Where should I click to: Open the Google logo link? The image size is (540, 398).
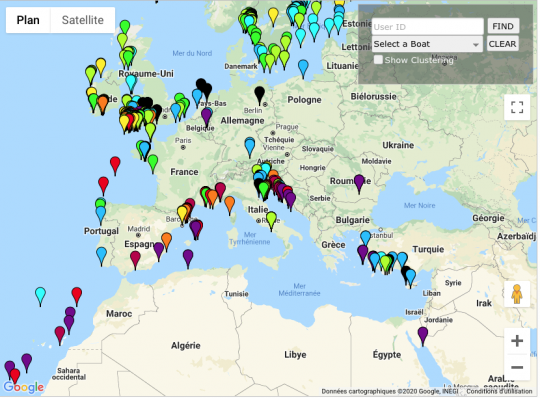24,387
